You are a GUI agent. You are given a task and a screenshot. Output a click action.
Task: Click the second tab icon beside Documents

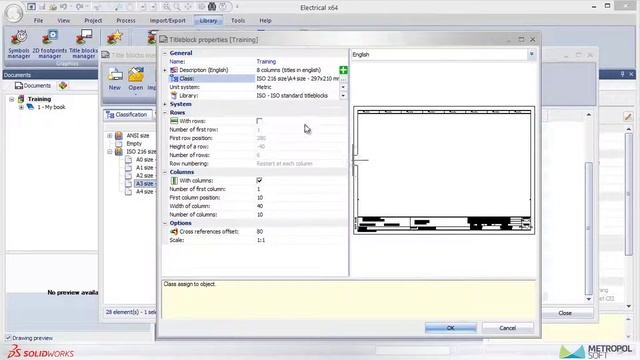[62, 86]
